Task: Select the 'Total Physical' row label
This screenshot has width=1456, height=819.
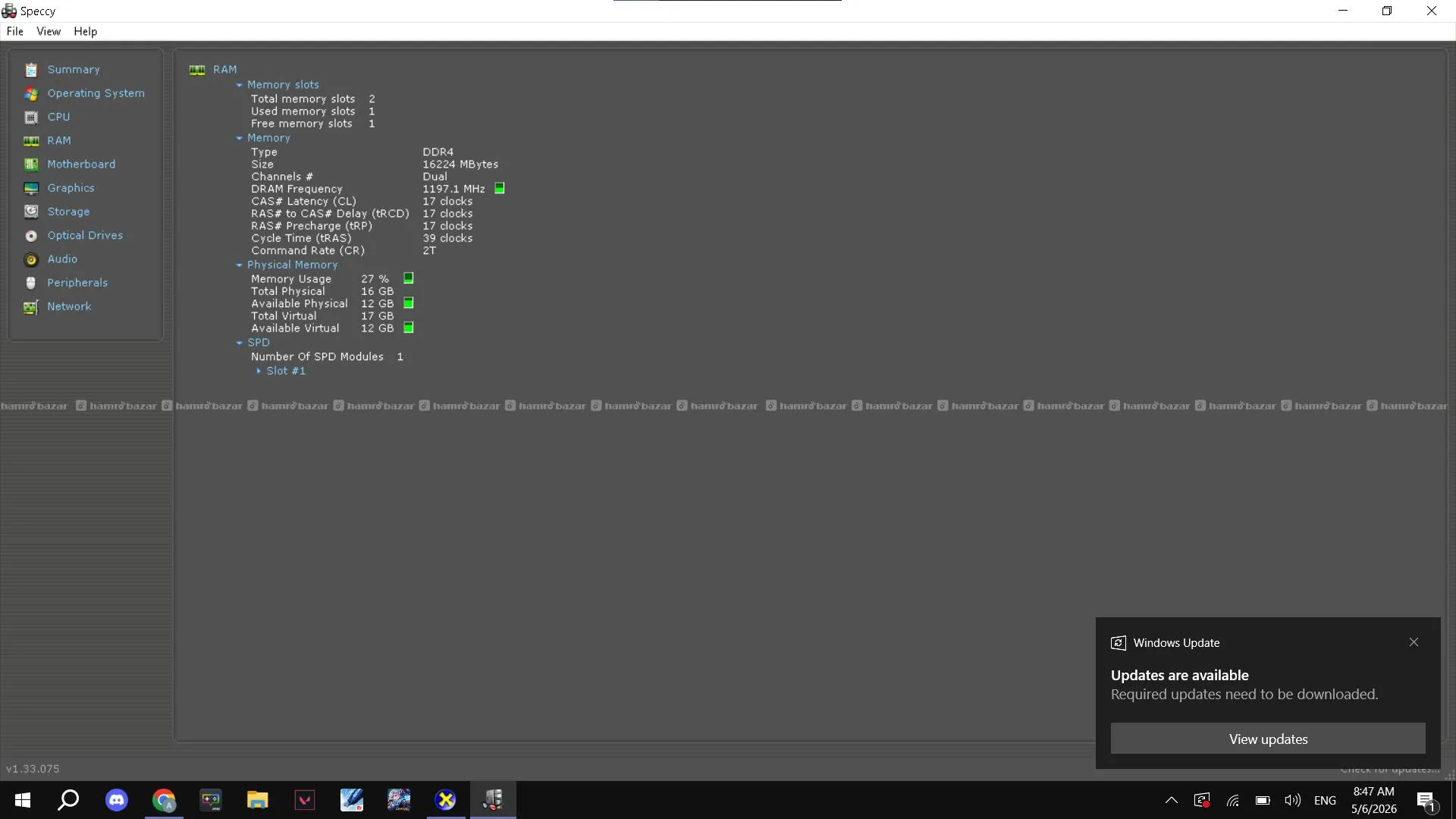Action: coord(288,291)
